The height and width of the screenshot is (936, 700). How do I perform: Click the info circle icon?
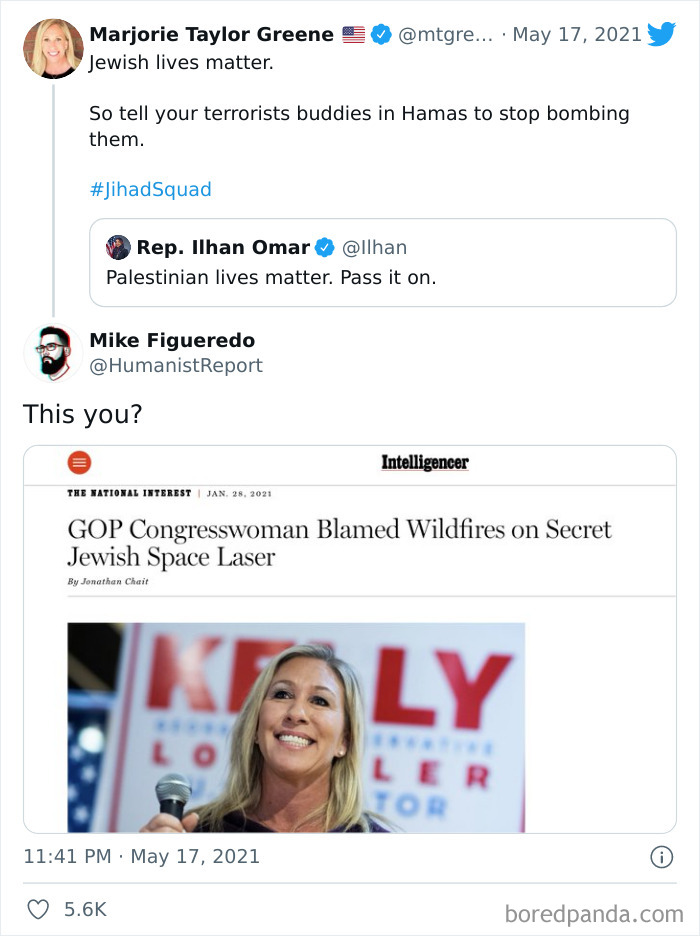(x=661, y=857)
